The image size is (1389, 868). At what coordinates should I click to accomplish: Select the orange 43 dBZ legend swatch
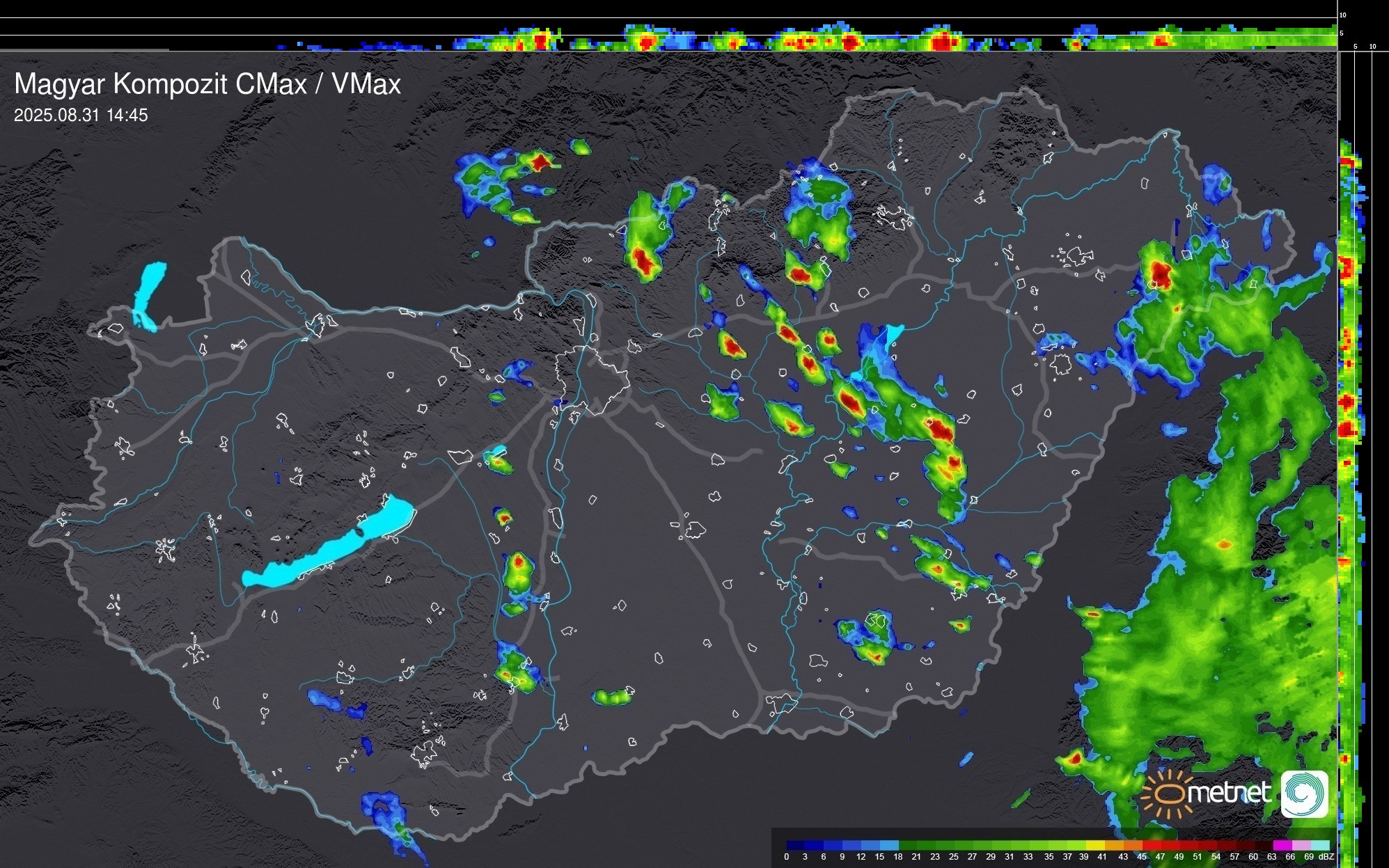[x=1133, y=845]
